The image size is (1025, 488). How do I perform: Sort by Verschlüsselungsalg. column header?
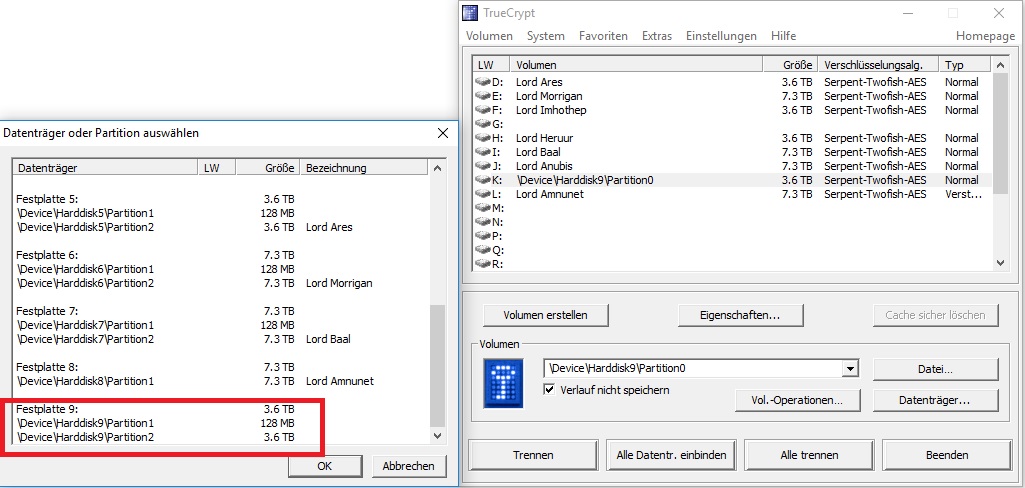[879, 65]
